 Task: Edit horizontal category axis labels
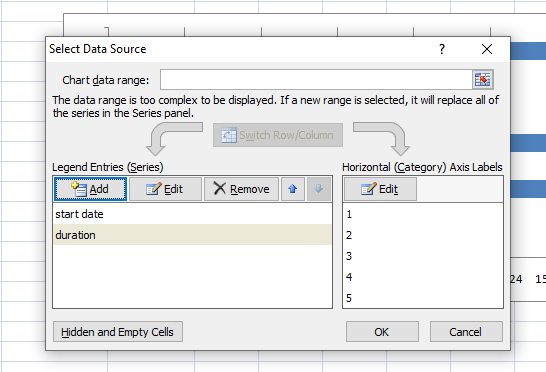[x=380, y=189]
